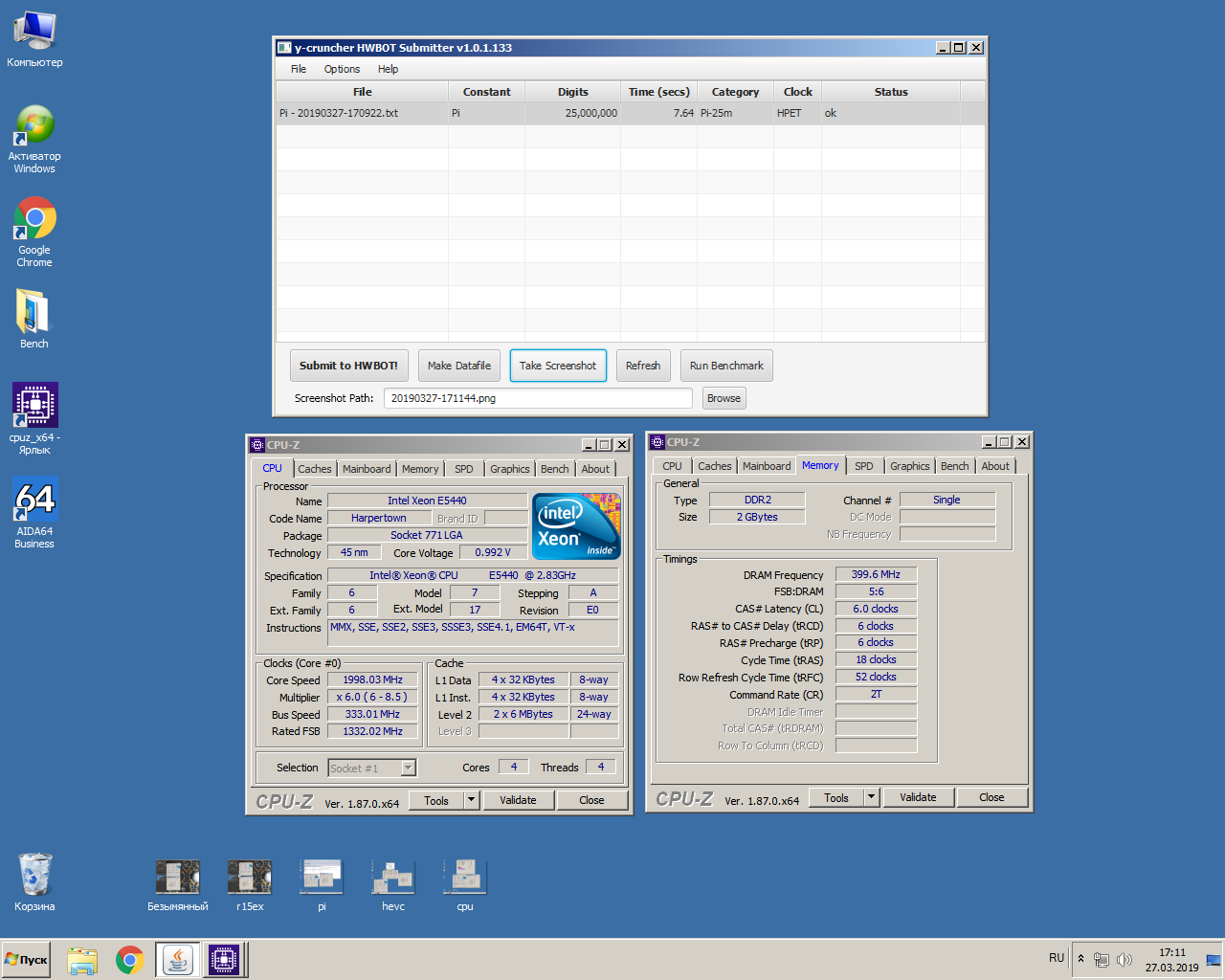Select the hevc image file

[393, 884]
